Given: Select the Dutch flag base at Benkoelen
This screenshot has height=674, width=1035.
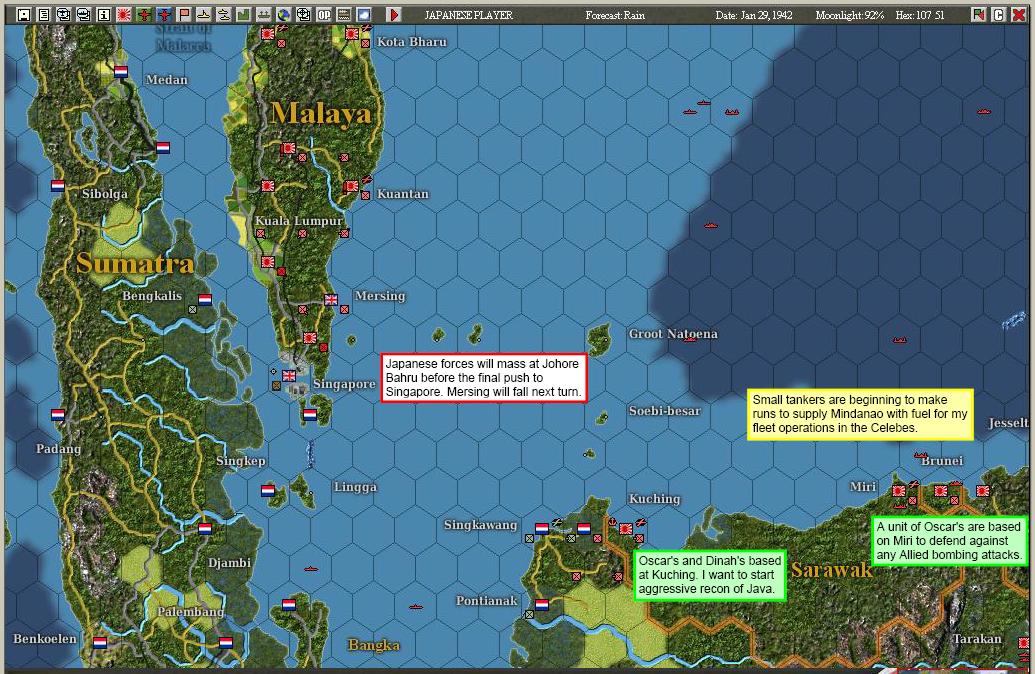Looking at the screenshot, I should 100,642.
